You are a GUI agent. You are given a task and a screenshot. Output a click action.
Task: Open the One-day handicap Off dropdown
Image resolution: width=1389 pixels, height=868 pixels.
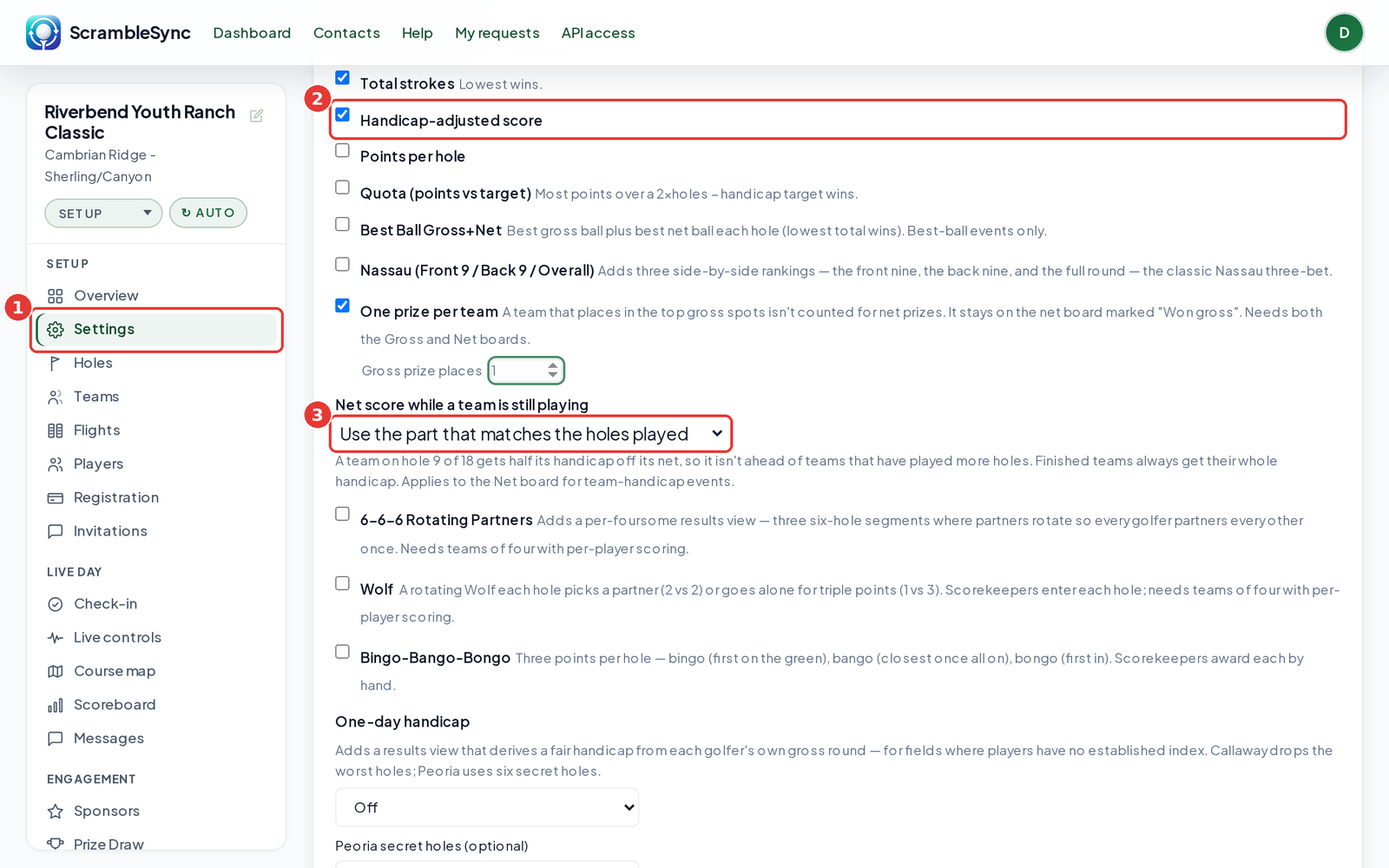point(487,807)
